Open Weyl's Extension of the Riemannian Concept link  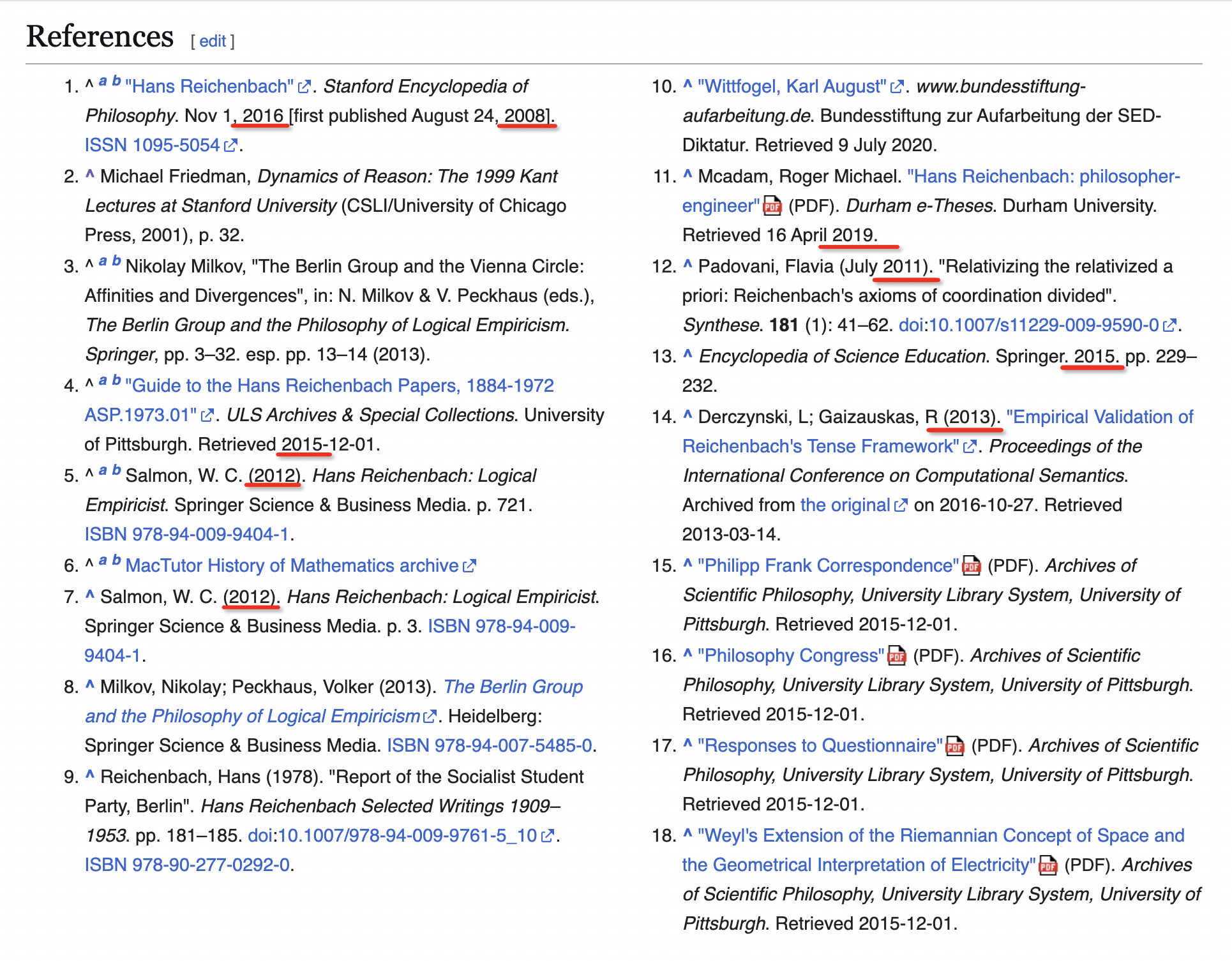click(x=933, y=850)
